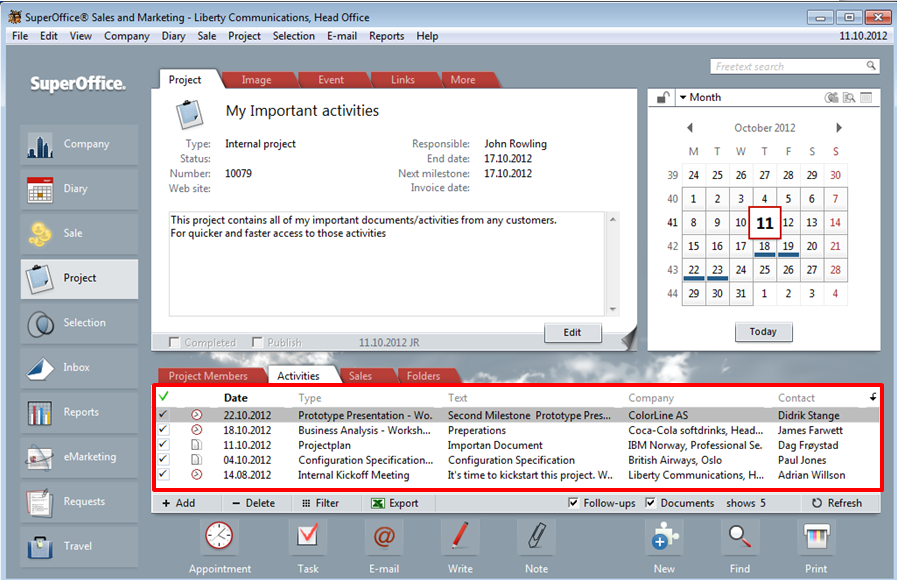Toggle the Publish checkbox
The width and height of the screenshot is (897, 580).
(257, 342)
